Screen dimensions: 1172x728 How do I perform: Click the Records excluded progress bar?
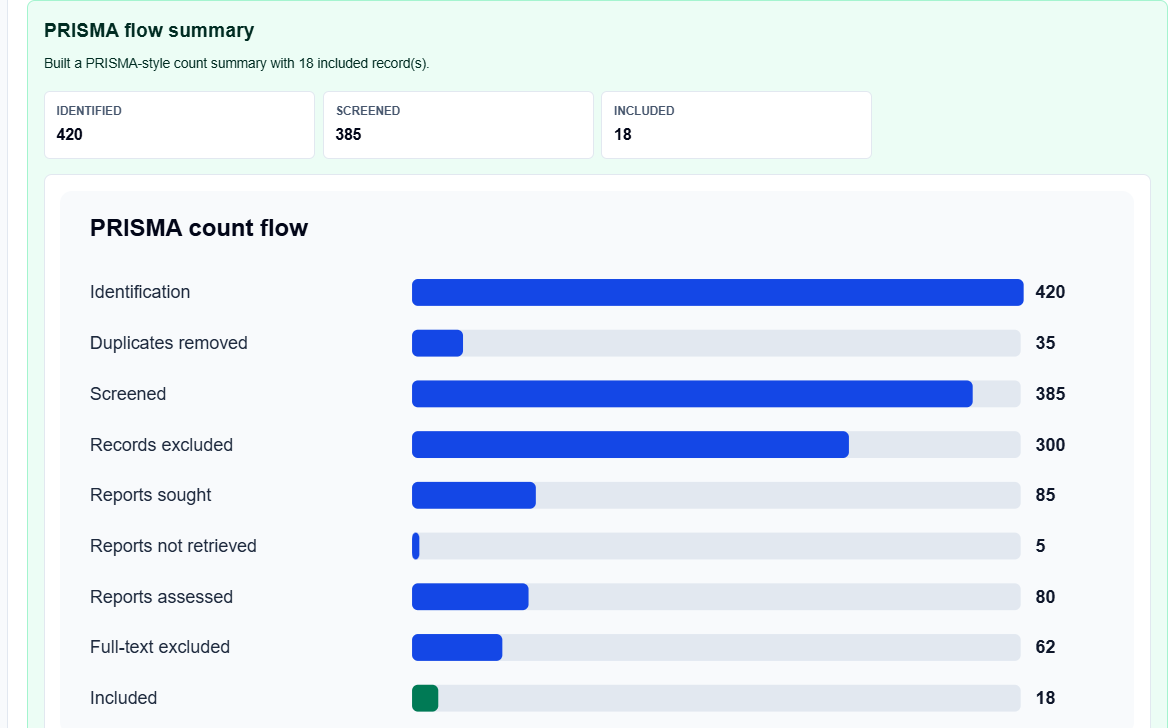tap(716, 445)
